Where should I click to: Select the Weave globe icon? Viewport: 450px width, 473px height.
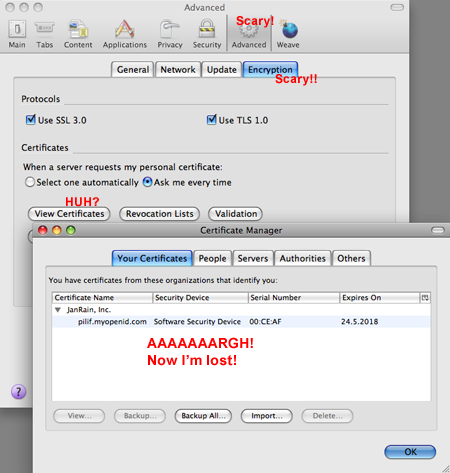289,30
